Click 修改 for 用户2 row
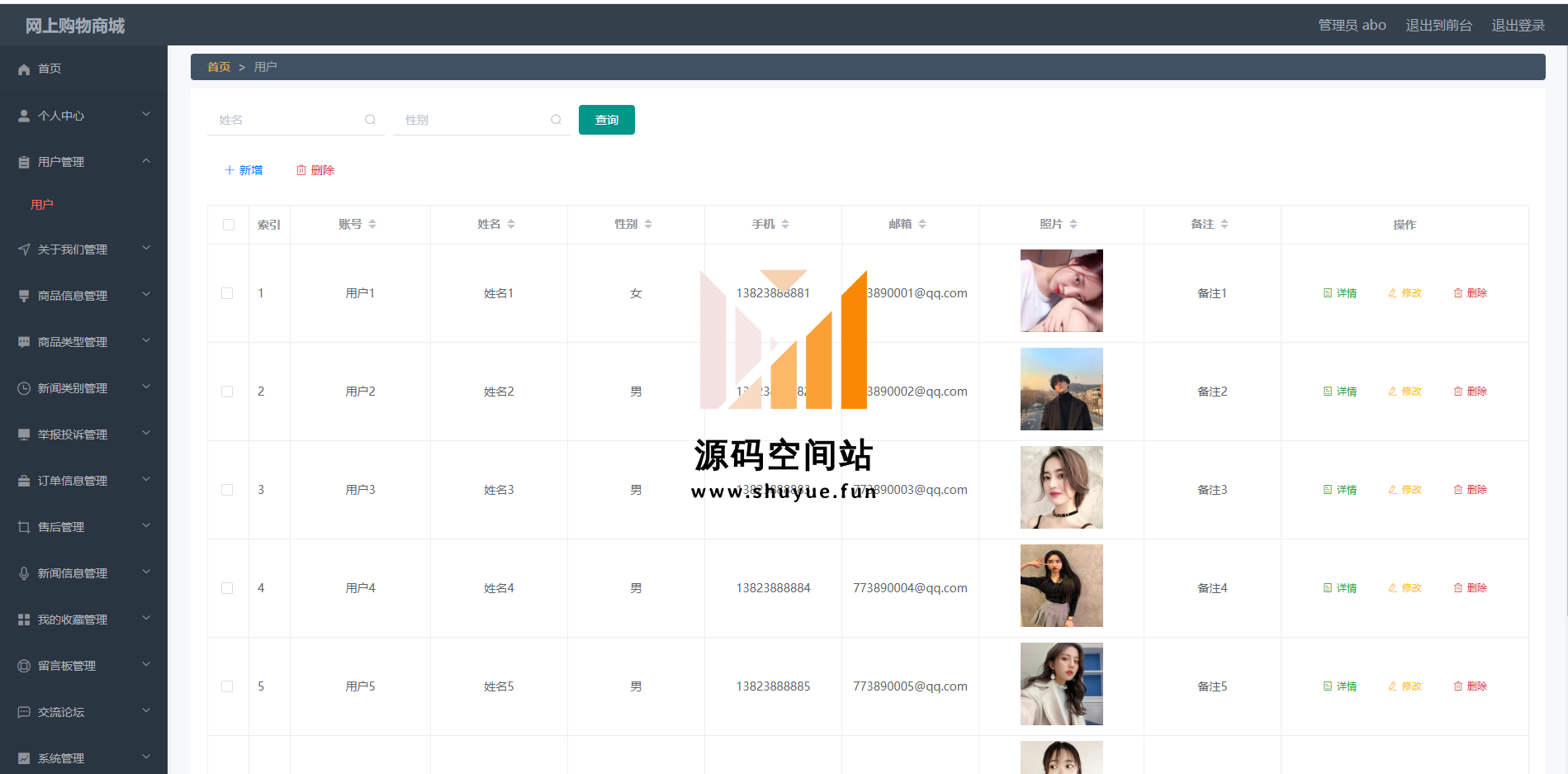 click(1405, 392)
